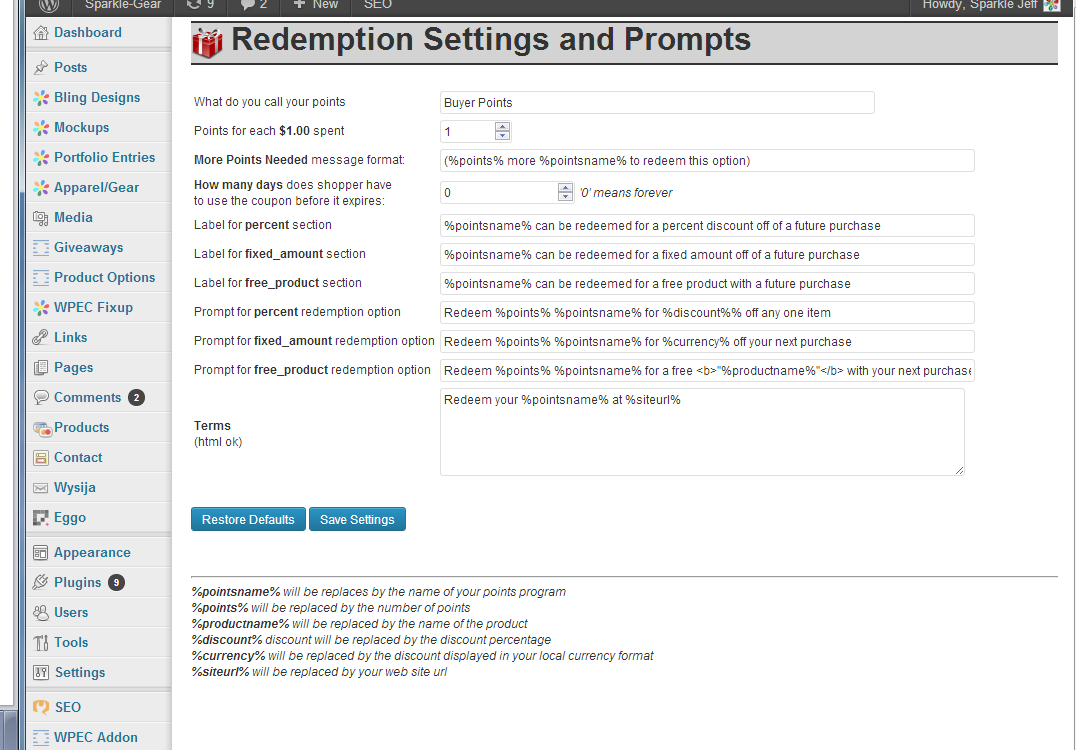The image size is (1076, 750).
Task: Click the Dashboard home icon
Action: 41,33
